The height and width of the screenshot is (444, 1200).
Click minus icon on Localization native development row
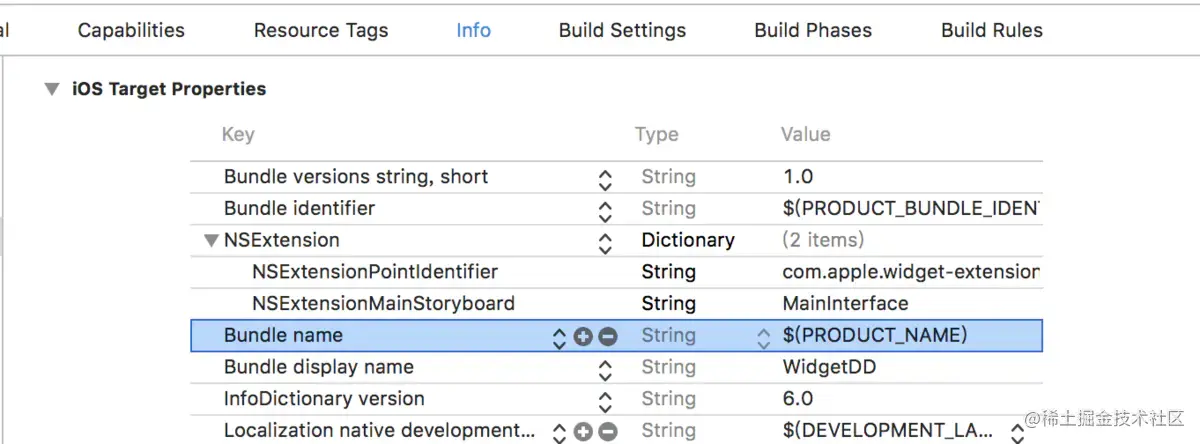[607, 432]
